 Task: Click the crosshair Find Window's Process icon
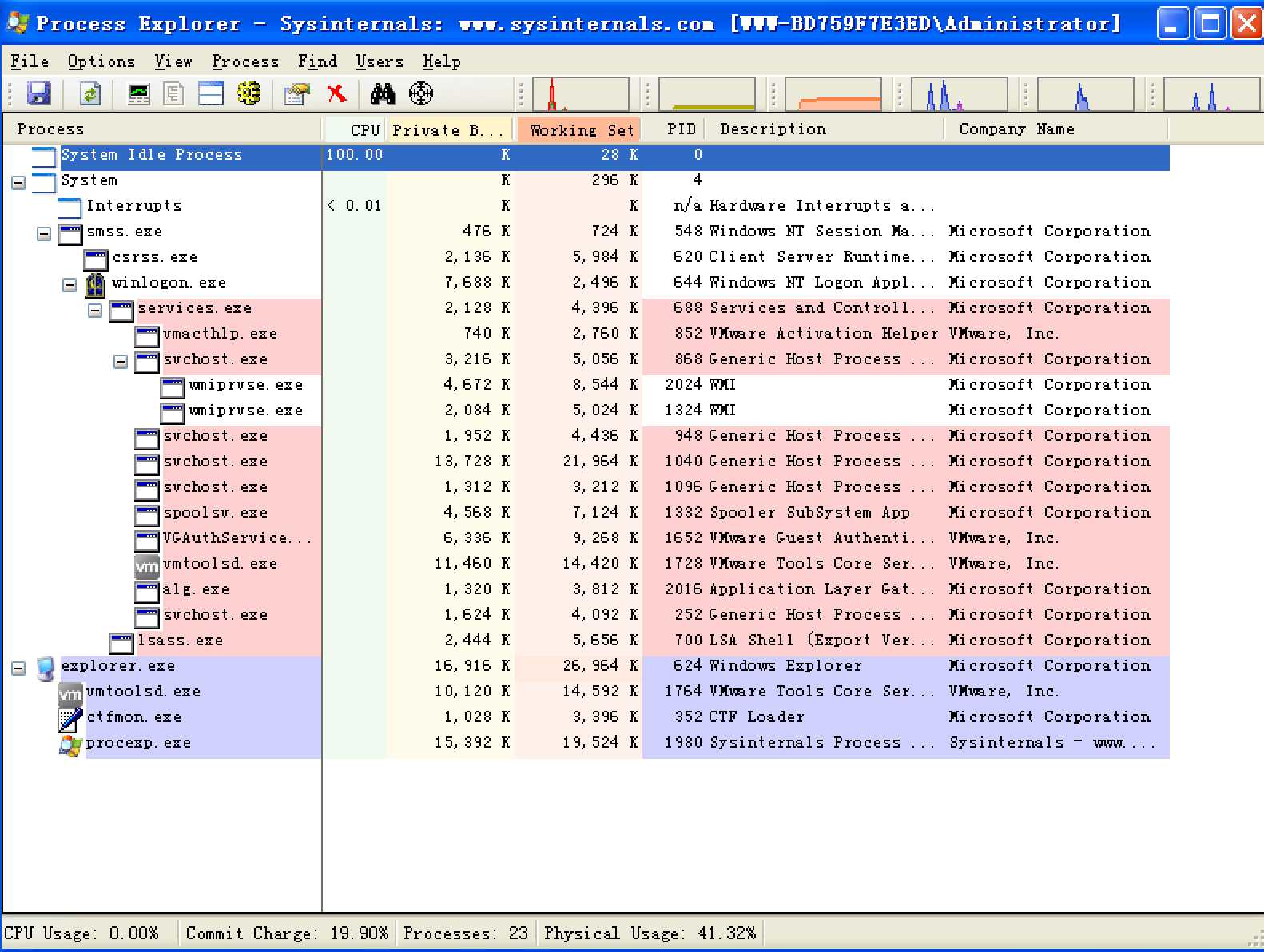point(421,93)
